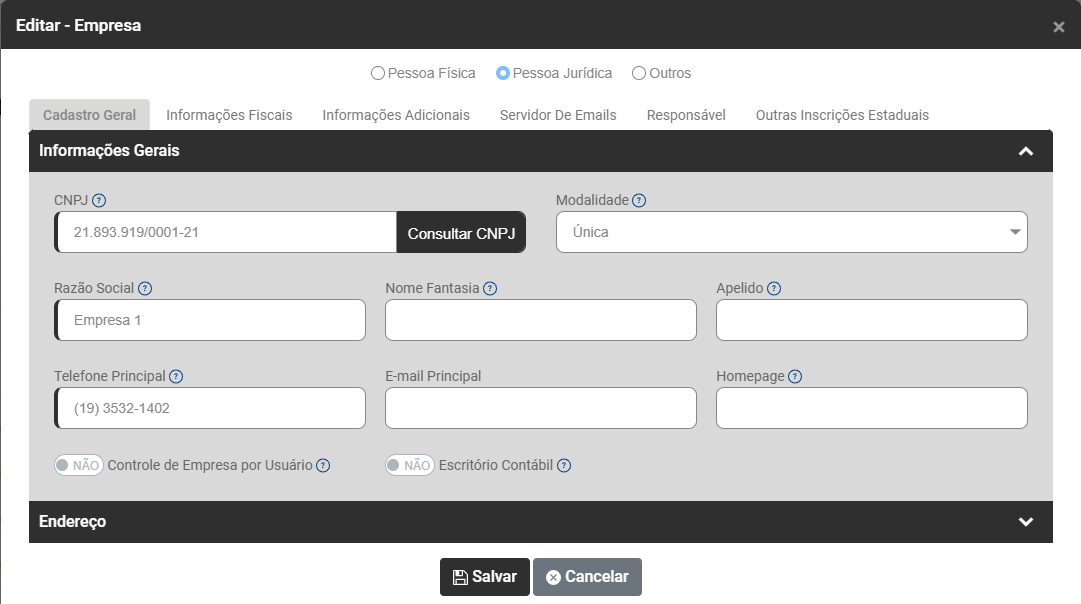Open the Modalidade dropdown
Viewport: 1081px width, 604px height.
coord(791,232)
